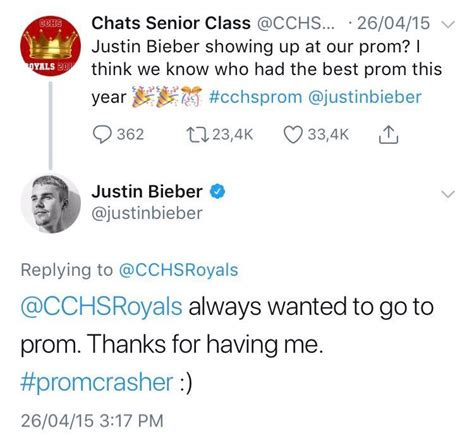
Task: Expand options chevron on top tweet
Action: click(448, 24)
